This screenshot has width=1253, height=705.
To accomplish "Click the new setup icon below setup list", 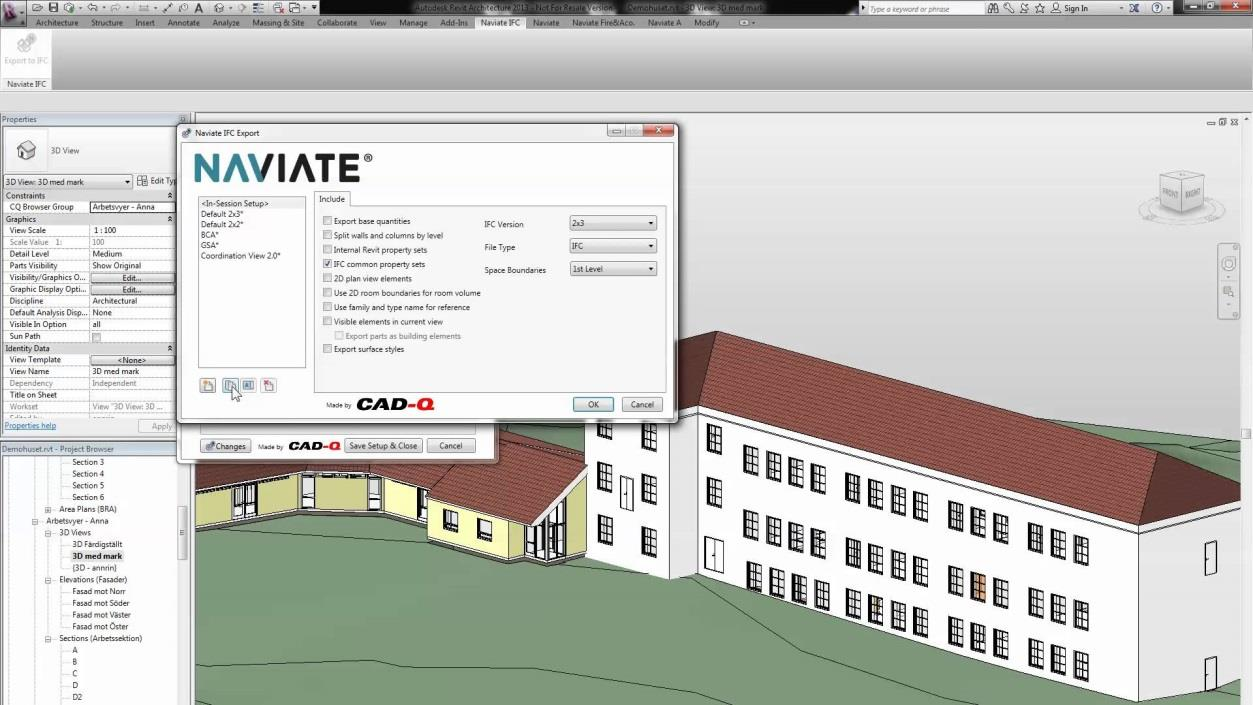I will [x=207, y=386].
